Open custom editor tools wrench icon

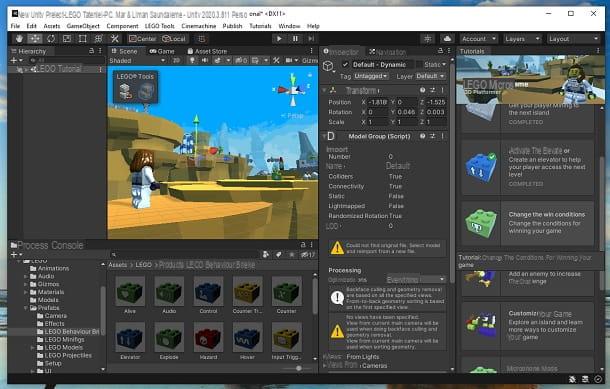(114, 39)
